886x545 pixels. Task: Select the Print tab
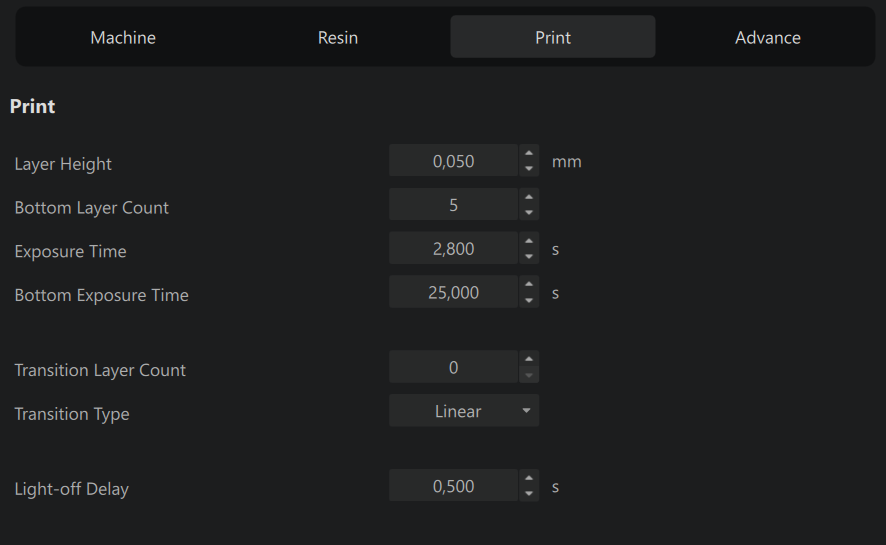click(x=553, y=37)
